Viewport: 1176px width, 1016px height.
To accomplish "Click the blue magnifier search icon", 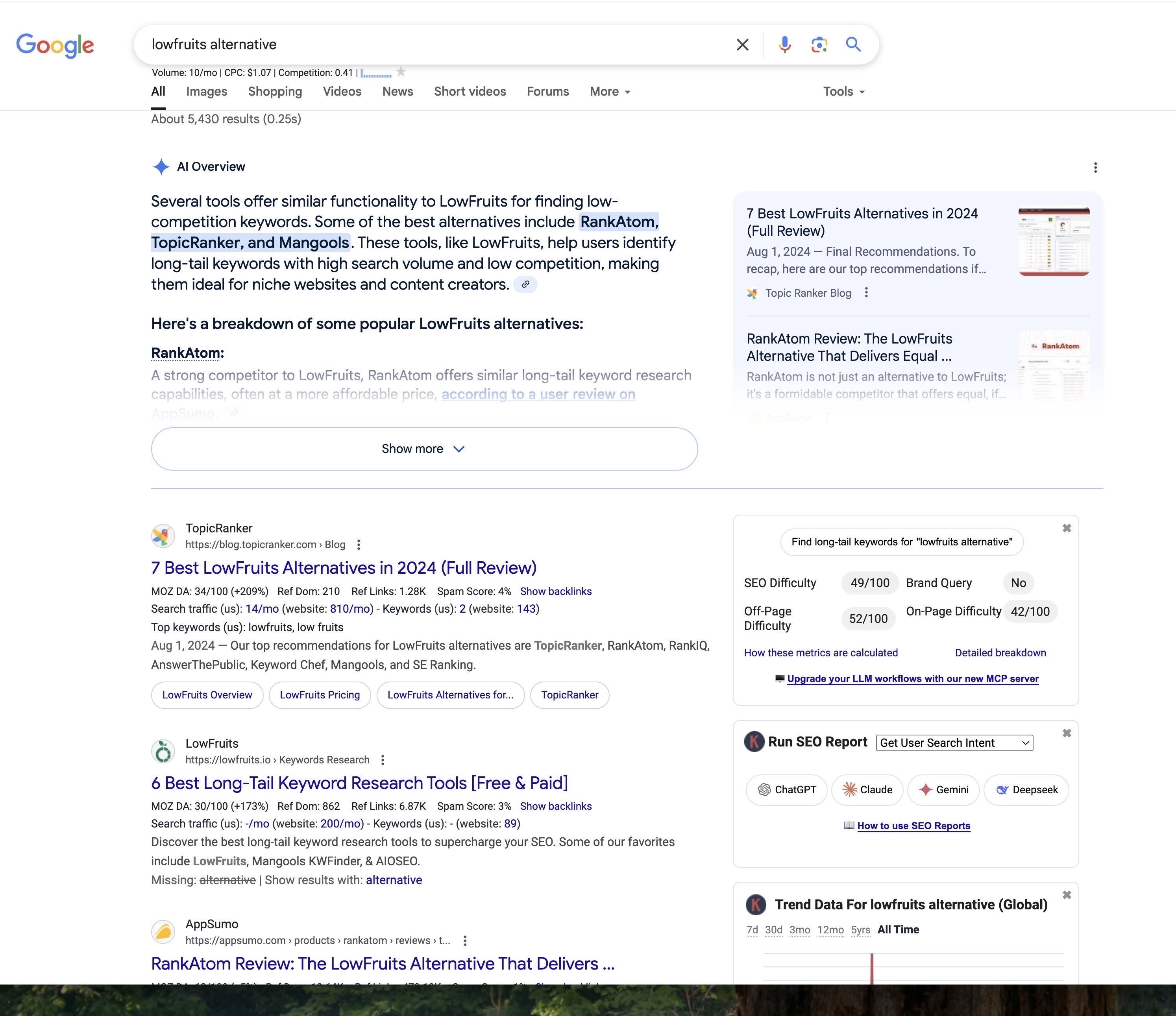I will tap(853, 44).
